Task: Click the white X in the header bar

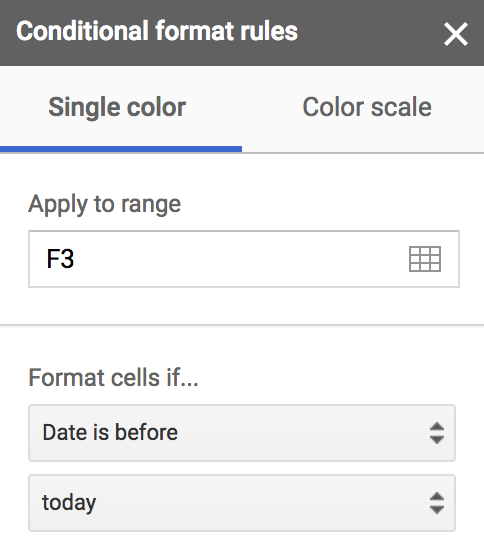Action: 455,34
